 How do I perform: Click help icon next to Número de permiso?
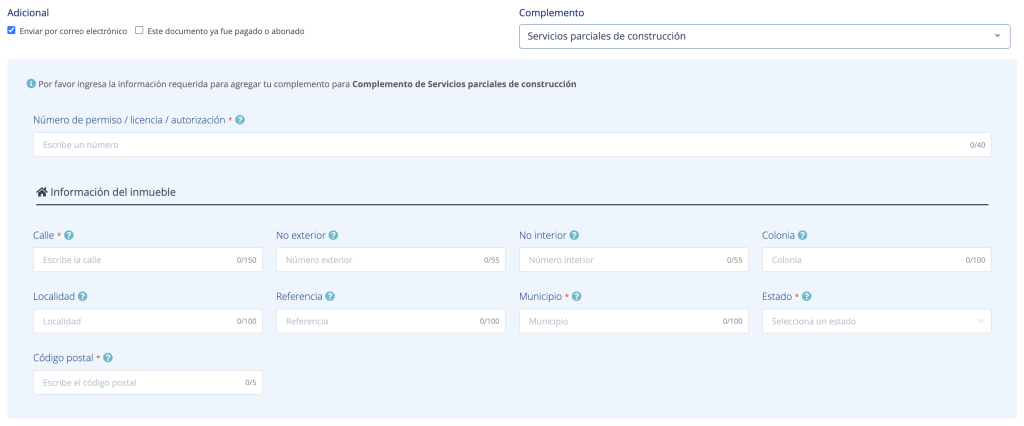tap(240, 120)
